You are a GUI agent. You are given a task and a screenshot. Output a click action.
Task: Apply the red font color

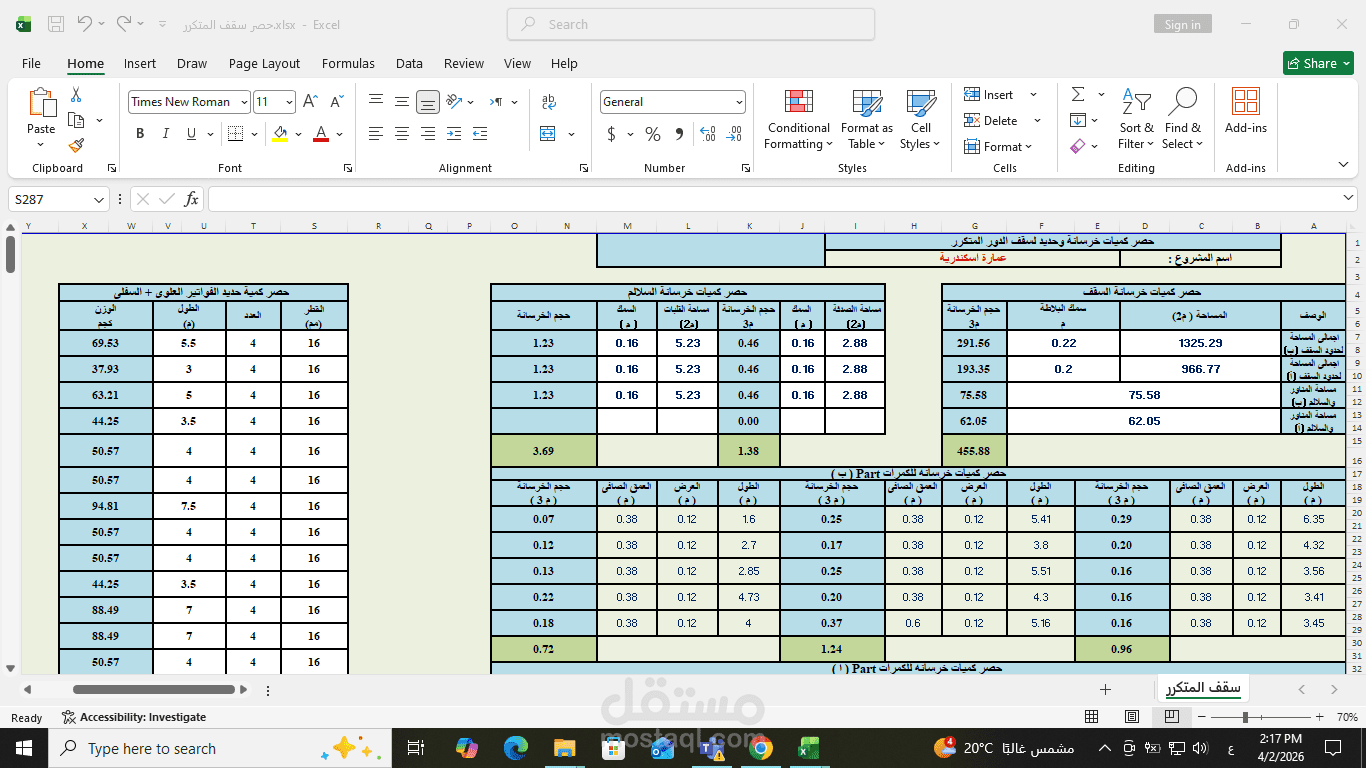[x=321, y=134]
